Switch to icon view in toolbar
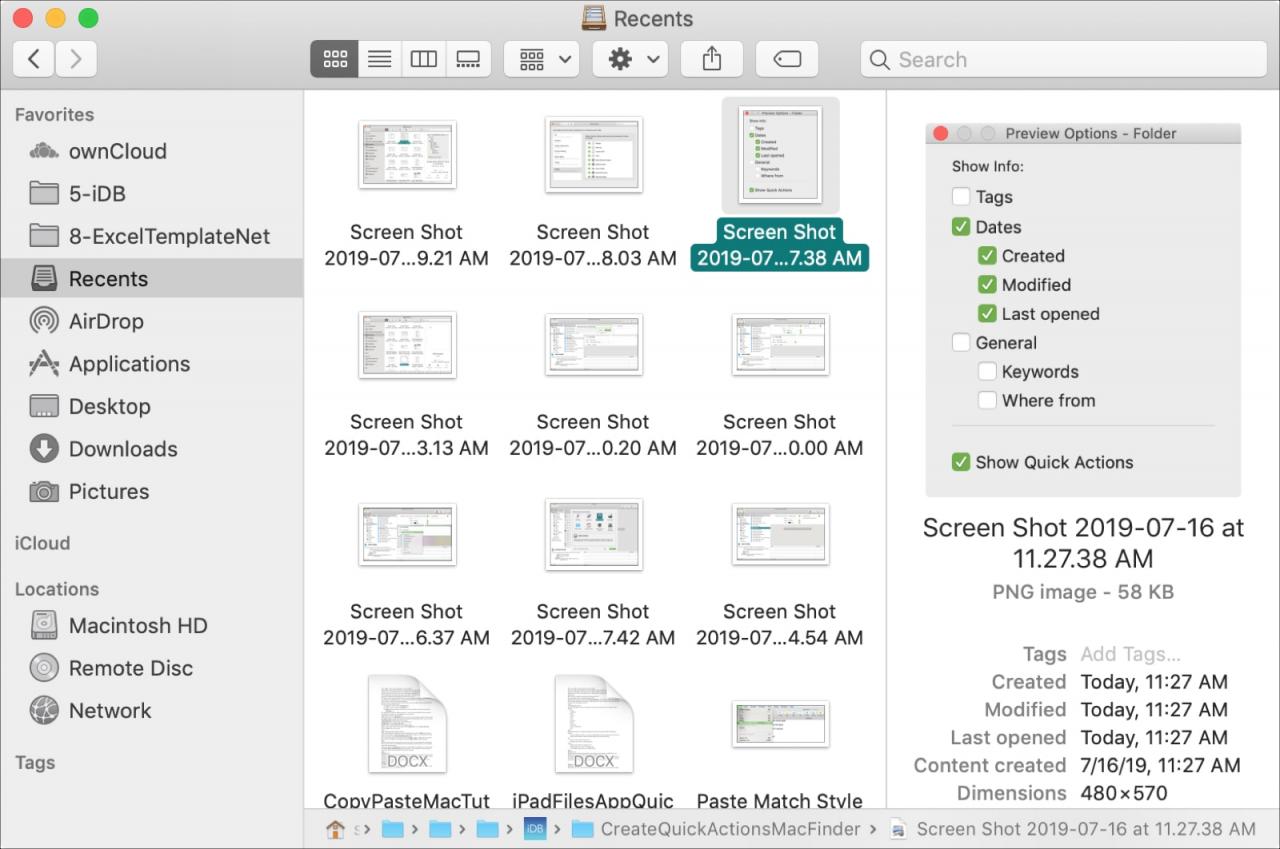This screenshot has height=849, width=1280. click(335, 59)
